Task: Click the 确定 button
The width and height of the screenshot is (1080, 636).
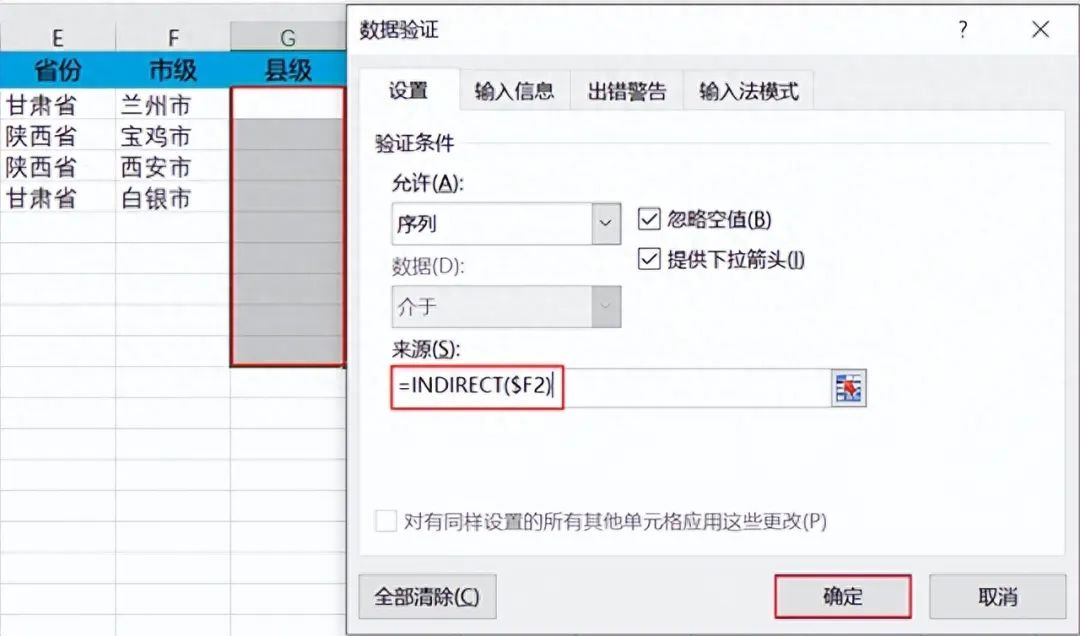Action: tap(842, 596)
